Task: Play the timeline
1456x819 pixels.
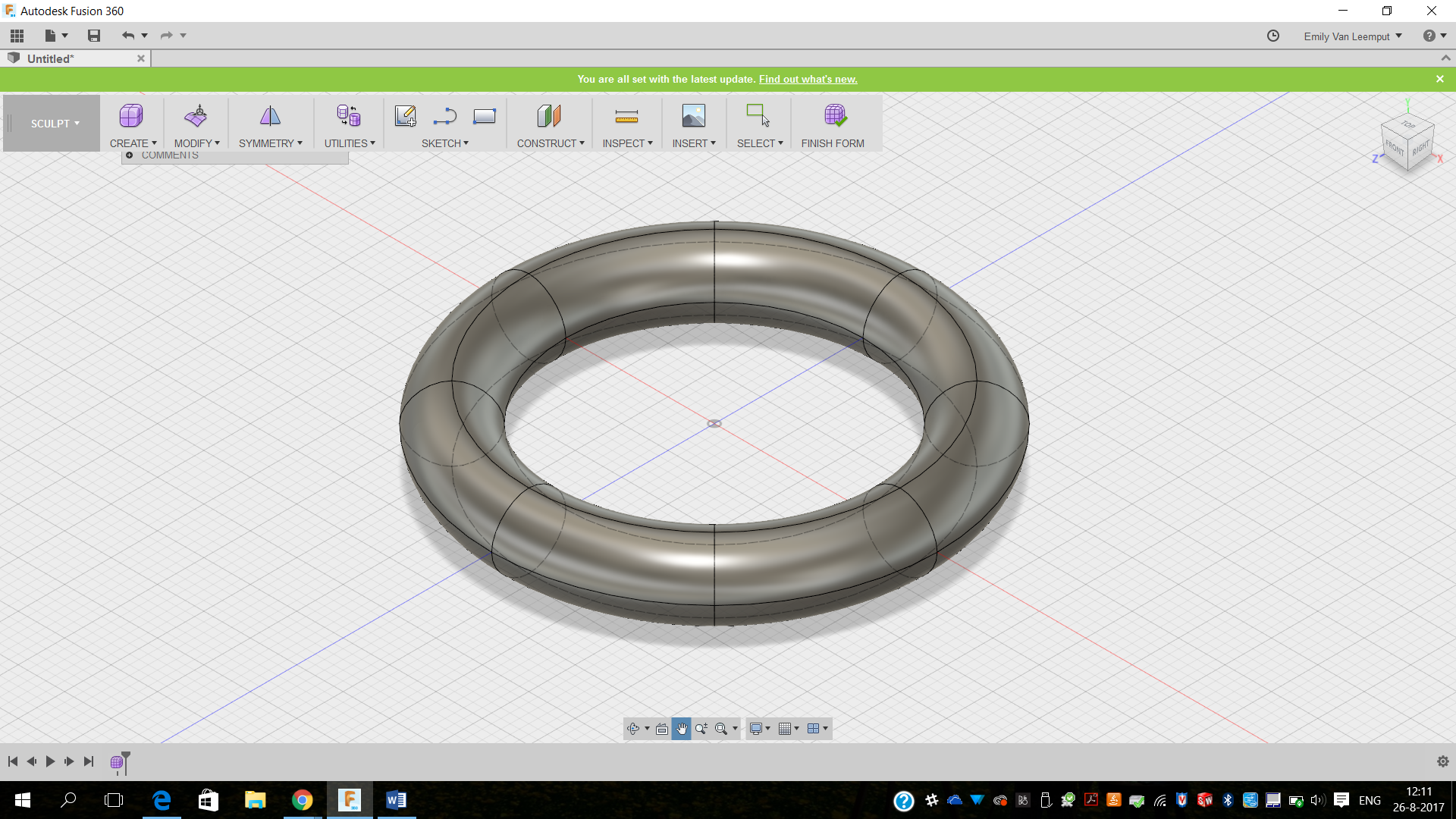Action: (x=50, y=761)
